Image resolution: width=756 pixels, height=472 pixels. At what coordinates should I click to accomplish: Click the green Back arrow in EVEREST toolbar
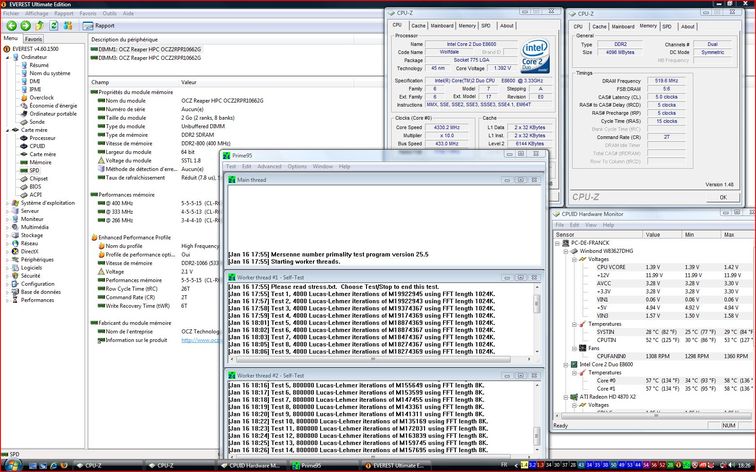(x=12, y=26)
